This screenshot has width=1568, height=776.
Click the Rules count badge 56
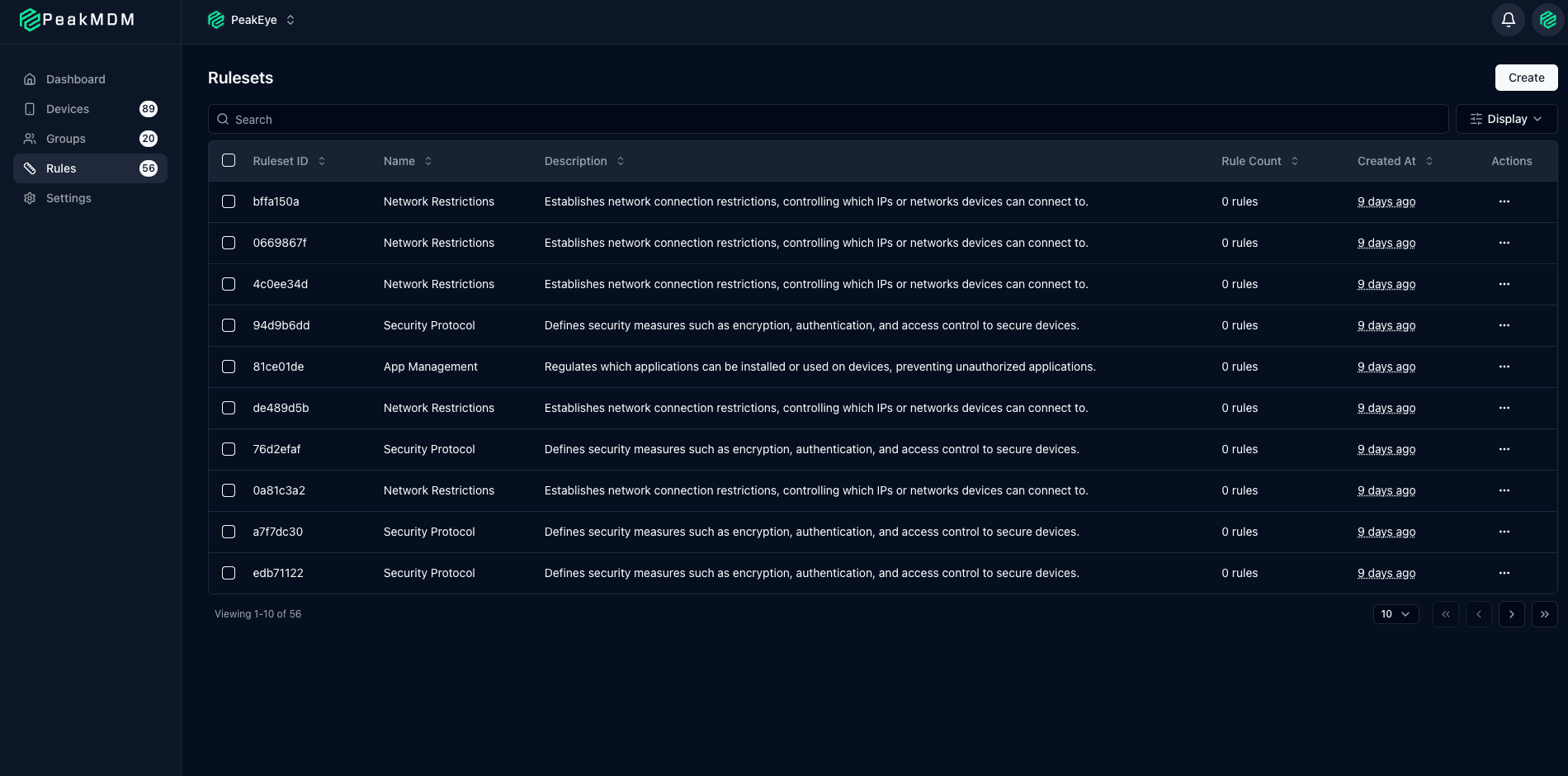149,168
